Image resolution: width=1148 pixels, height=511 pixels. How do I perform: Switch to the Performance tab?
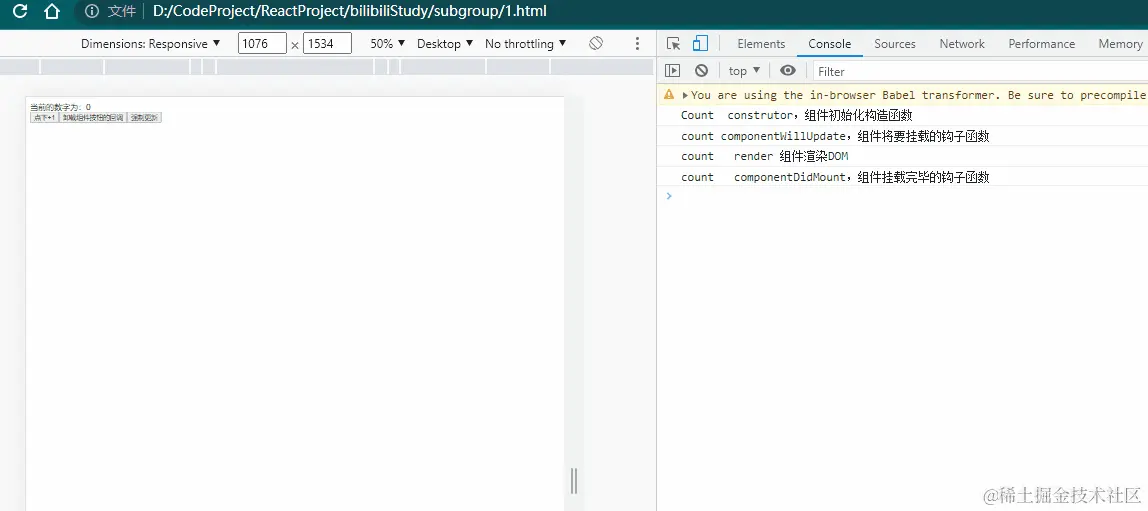[1041, 44]
